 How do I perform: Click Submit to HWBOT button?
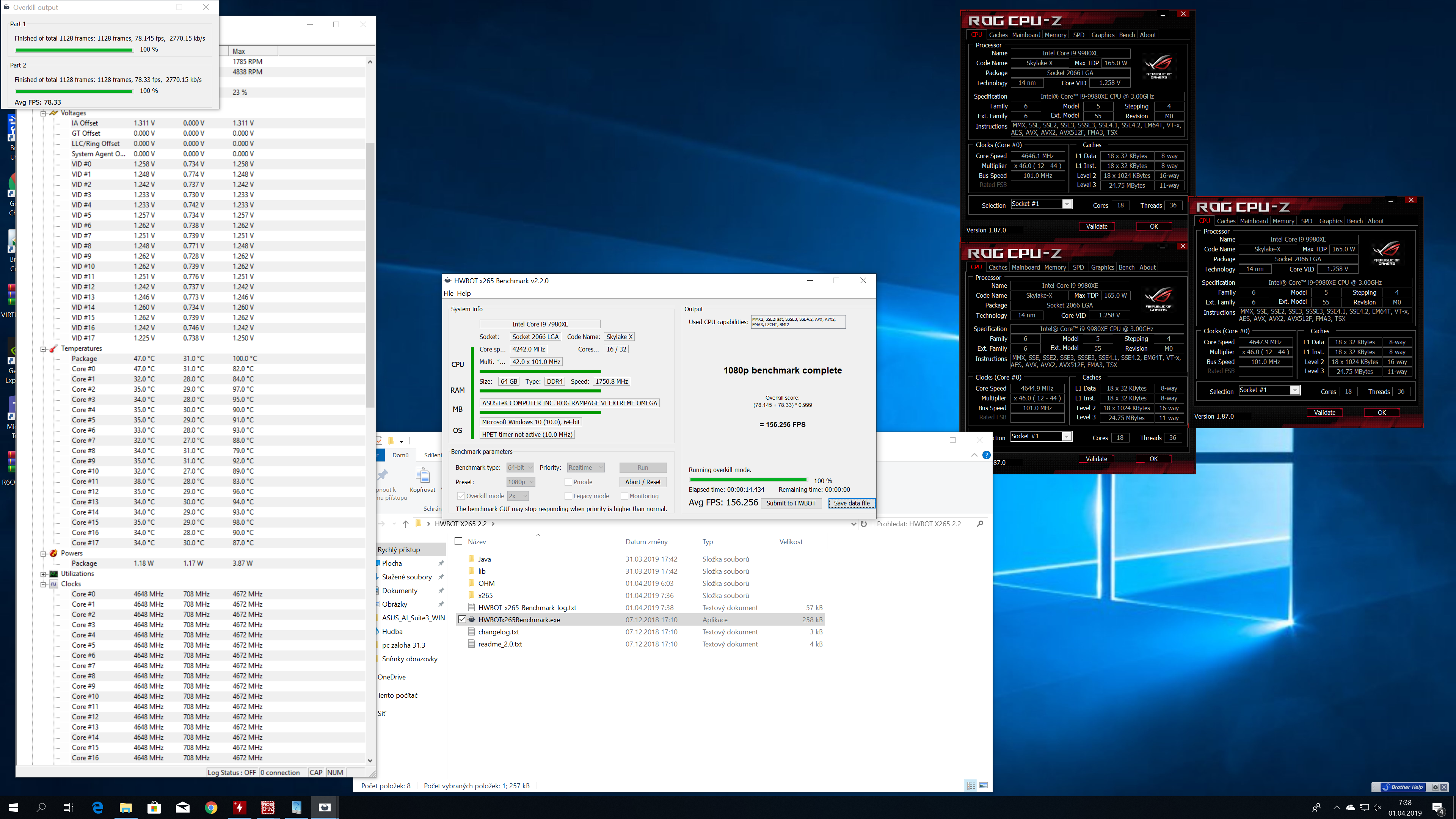click(791, 503)
